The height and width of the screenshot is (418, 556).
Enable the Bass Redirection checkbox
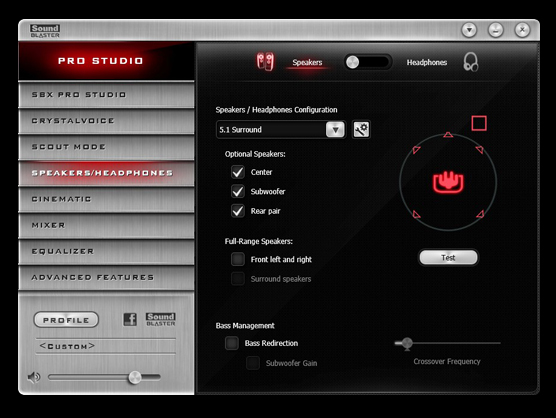tap(232, 343)
